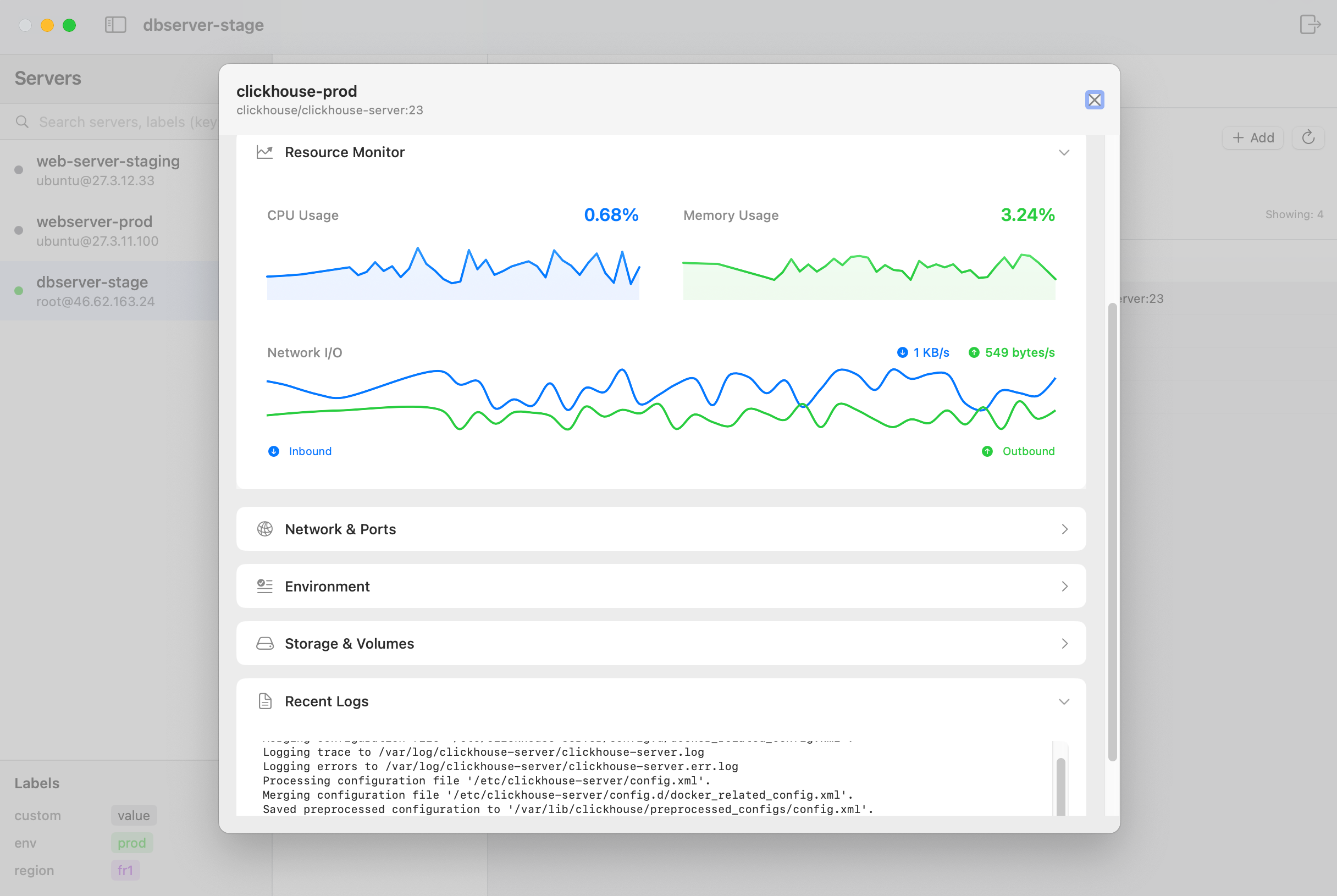Click the Network & Ports globe icon

[264, 529]
